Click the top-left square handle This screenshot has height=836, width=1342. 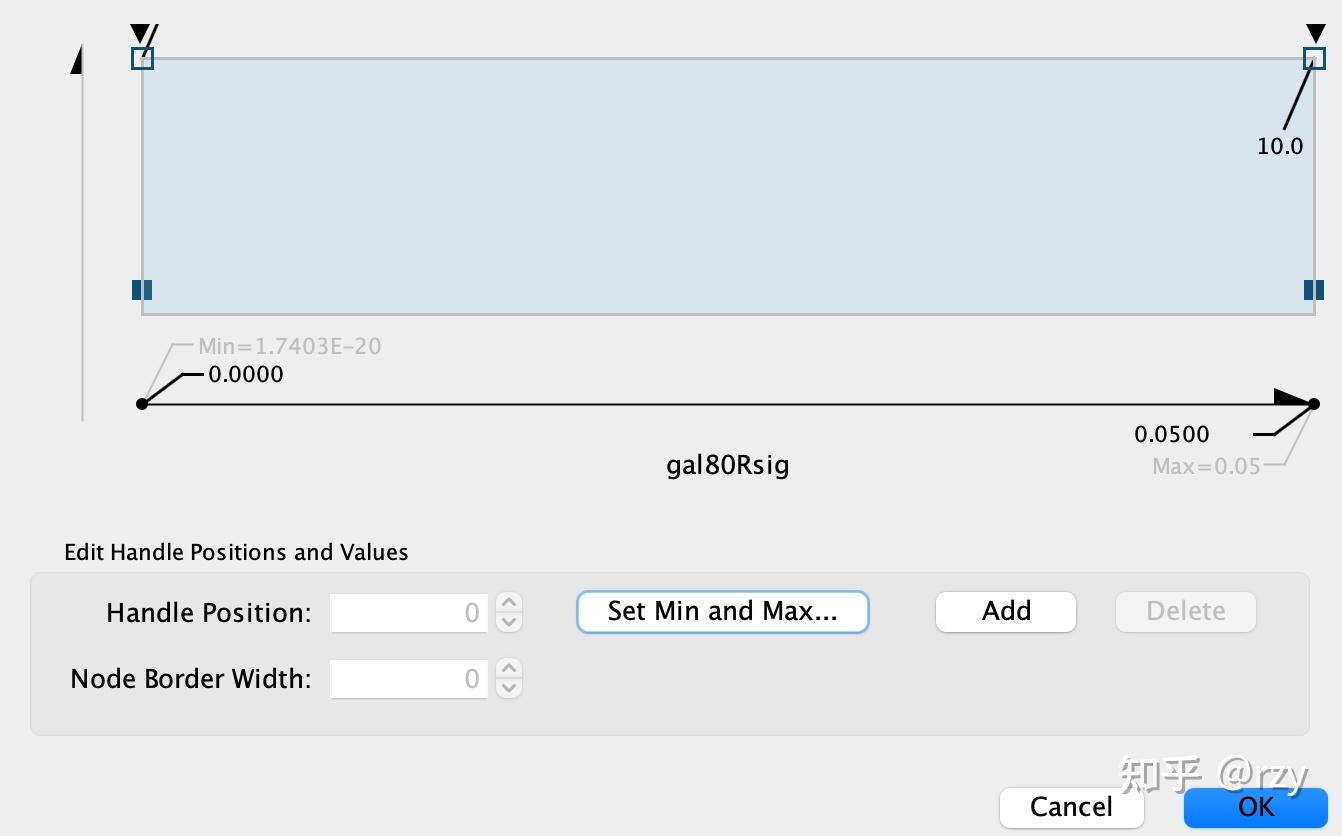142,58
